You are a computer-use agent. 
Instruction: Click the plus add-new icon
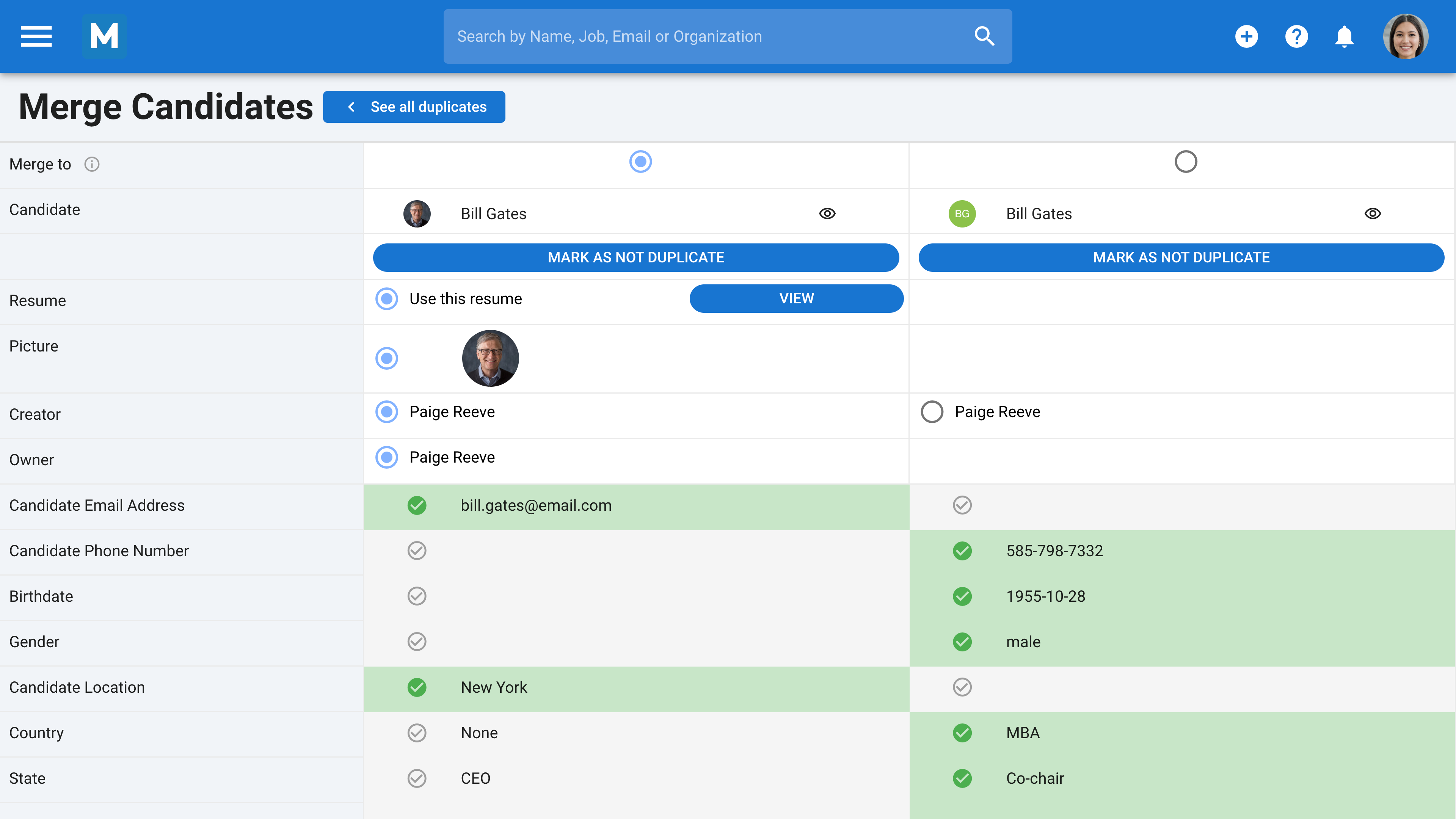pos(1246,37)
